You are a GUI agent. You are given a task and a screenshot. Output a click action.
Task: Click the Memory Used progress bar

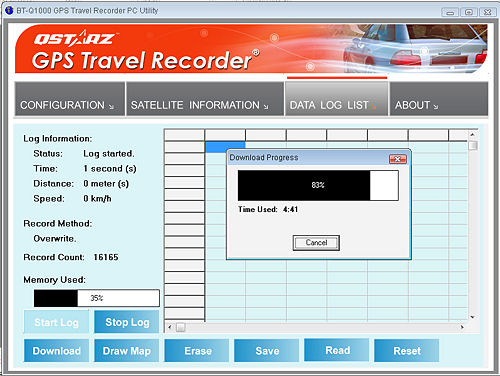tap(97, 298)
